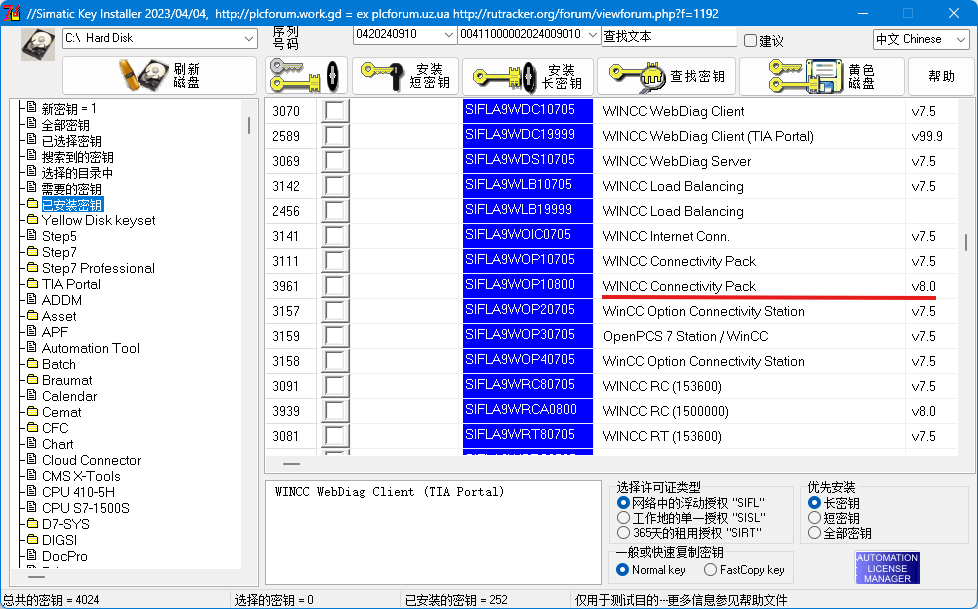
Task: Check the box for WINCC WebDiag Server
Action: [x=335, y=161]
